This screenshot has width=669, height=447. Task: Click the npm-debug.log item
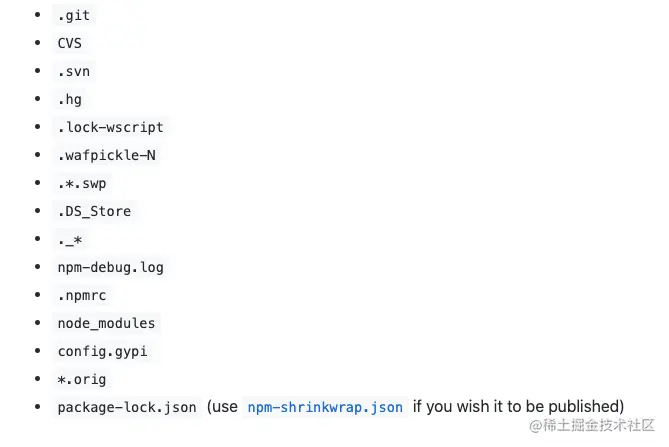pyautogui.click(x=111, y=268)
